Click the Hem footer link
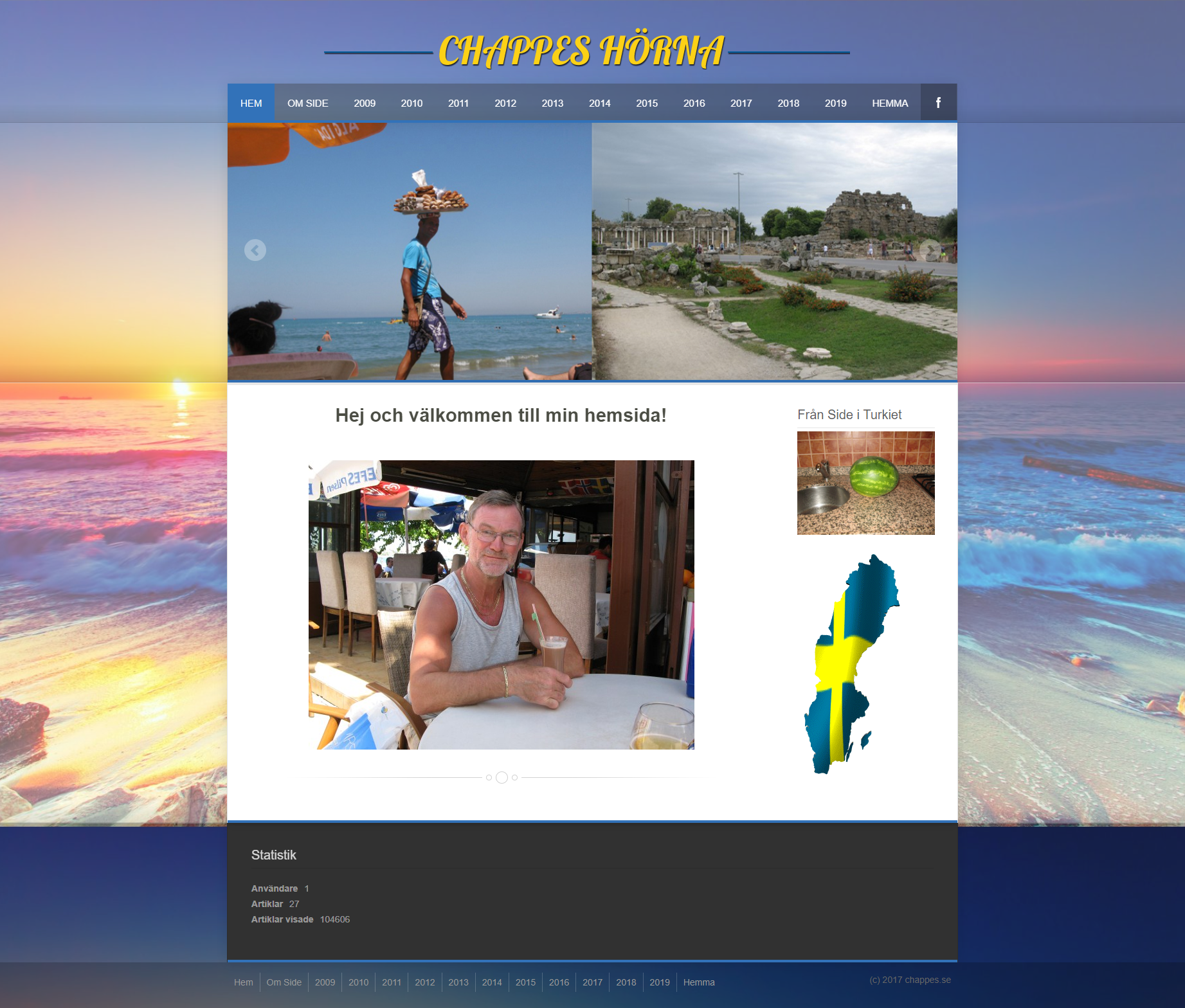1185x1008 pixels. pos(244,982)
